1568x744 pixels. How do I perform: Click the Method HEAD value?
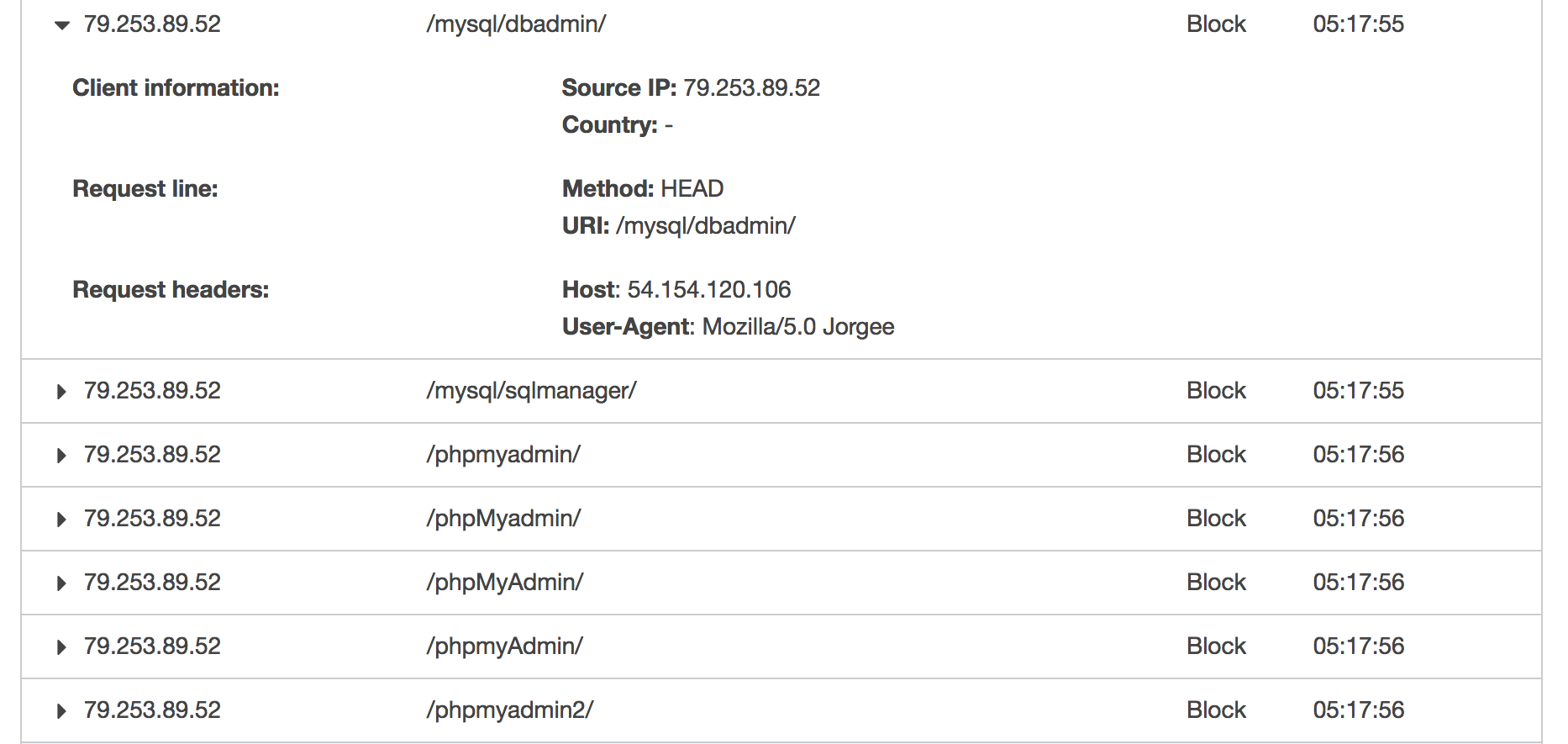[x=692, y=189]
